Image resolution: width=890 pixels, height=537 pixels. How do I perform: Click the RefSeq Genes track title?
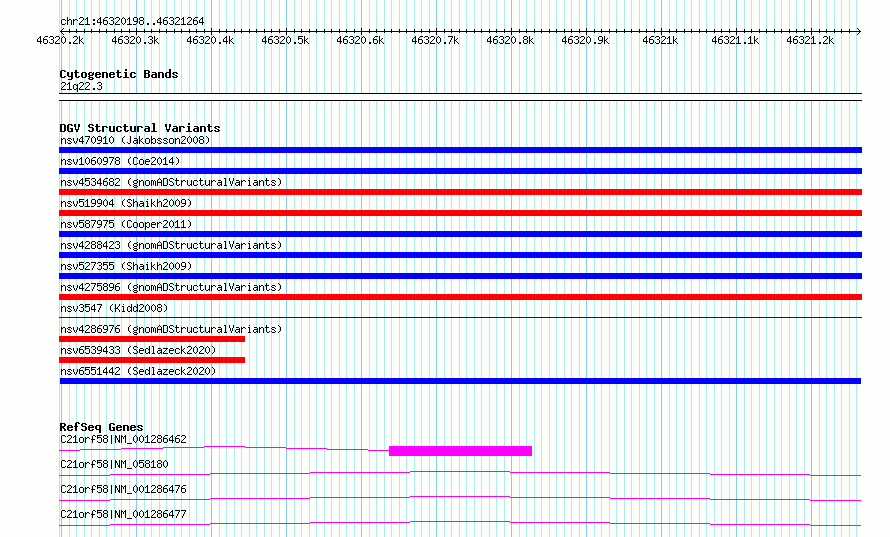[x=101, y=427]
